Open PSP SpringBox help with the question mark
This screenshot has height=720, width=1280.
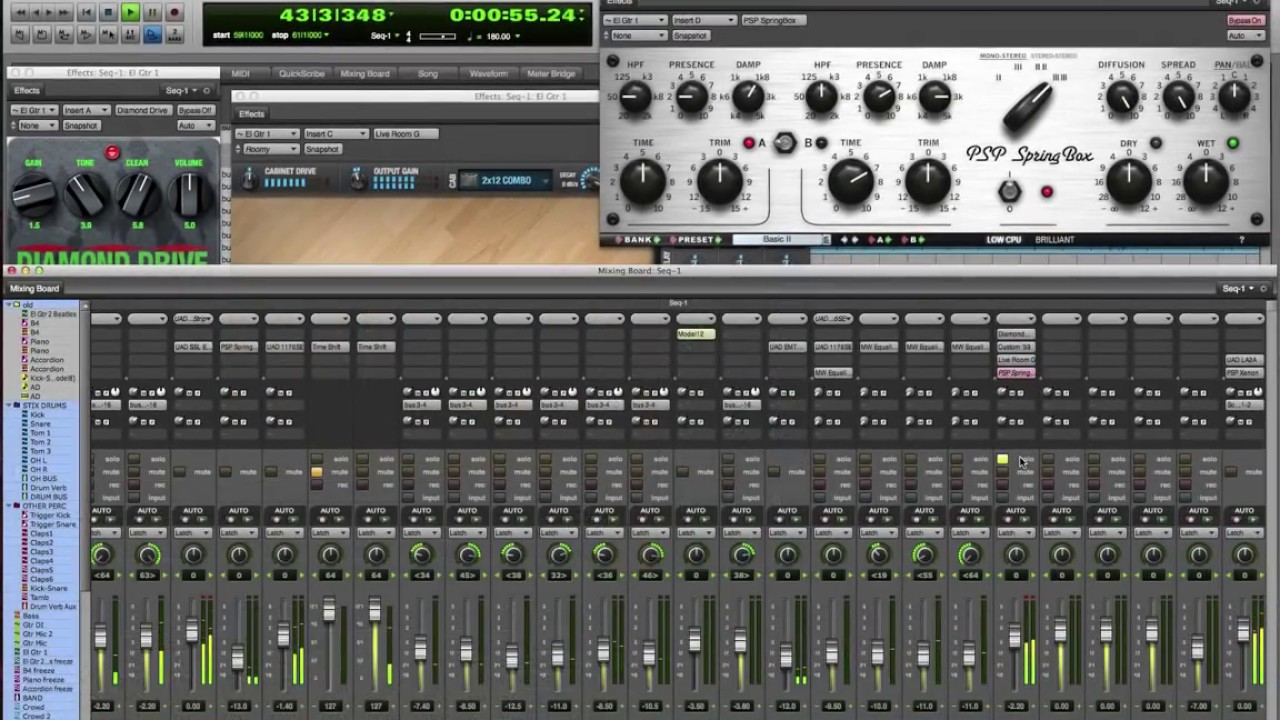(1242, 240)
